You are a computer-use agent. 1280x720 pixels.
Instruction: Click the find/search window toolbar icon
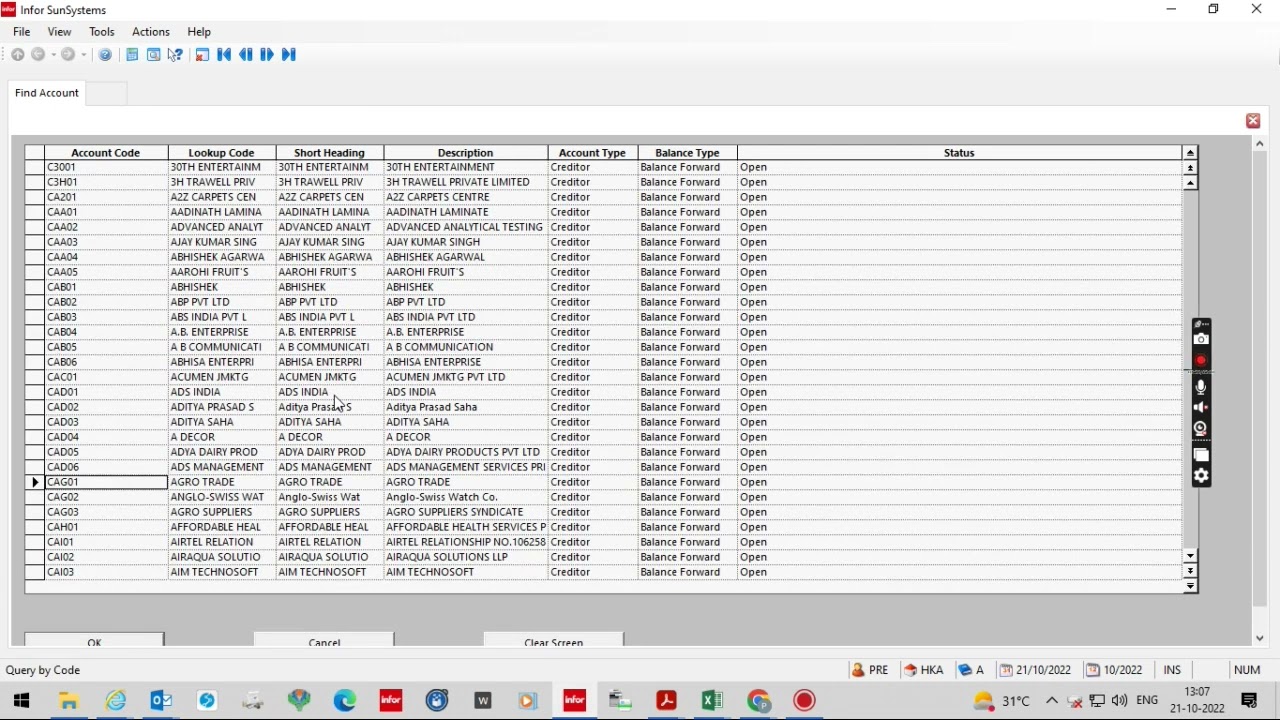(x=154, y=55)
